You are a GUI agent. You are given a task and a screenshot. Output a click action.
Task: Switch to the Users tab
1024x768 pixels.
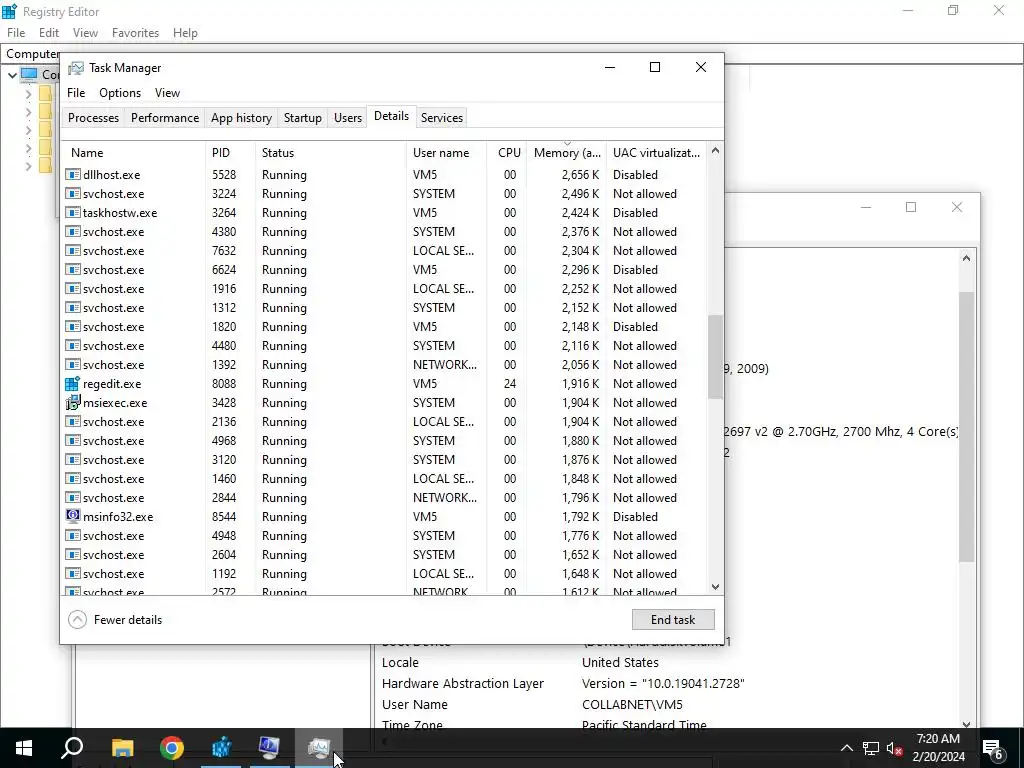click(x=347, y=118)
